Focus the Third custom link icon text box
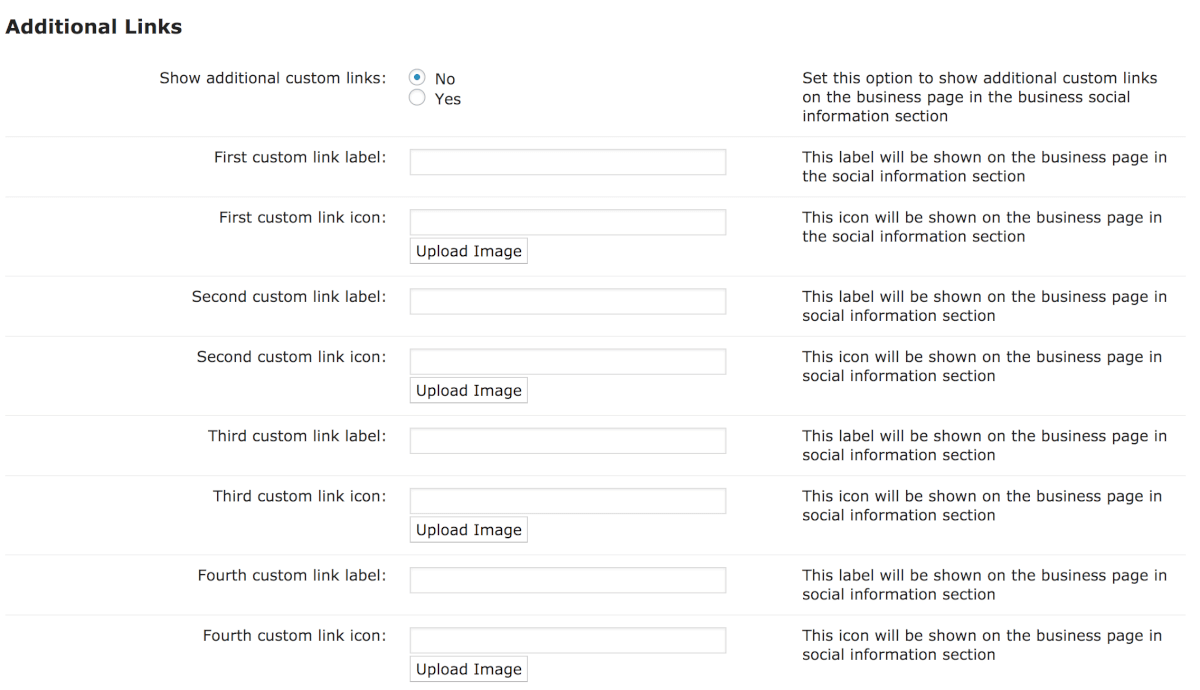Viewport: 1200px width, 690px height. (567, 501)
